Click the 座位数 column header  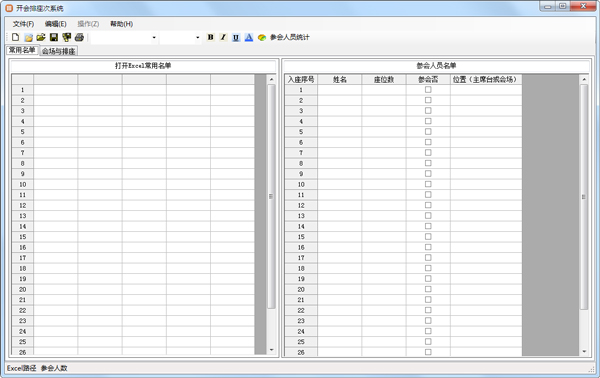click(384, 80)
